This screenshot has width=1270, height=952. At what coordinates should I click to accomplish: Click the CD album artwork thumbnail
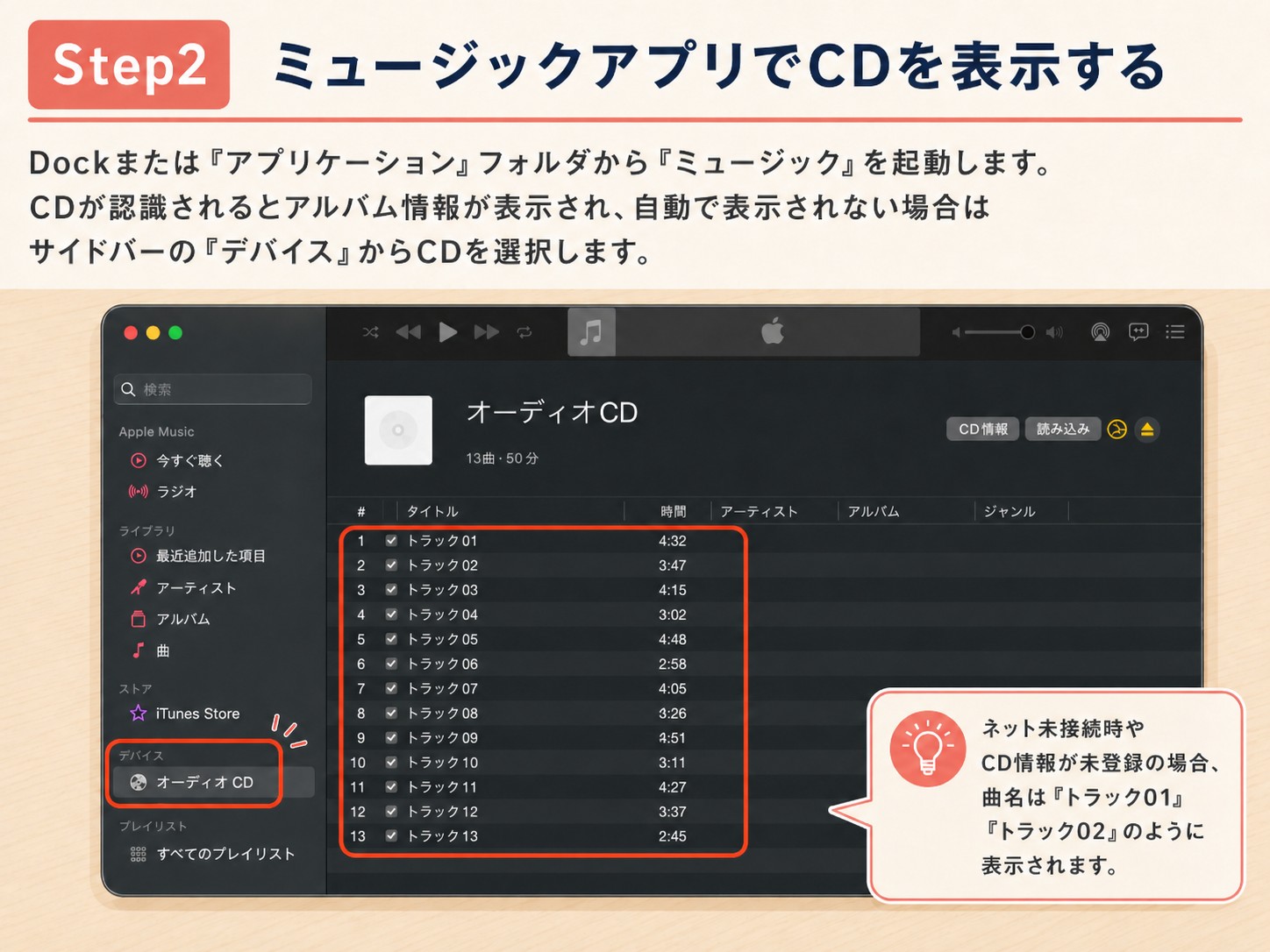tap(398, 430)
